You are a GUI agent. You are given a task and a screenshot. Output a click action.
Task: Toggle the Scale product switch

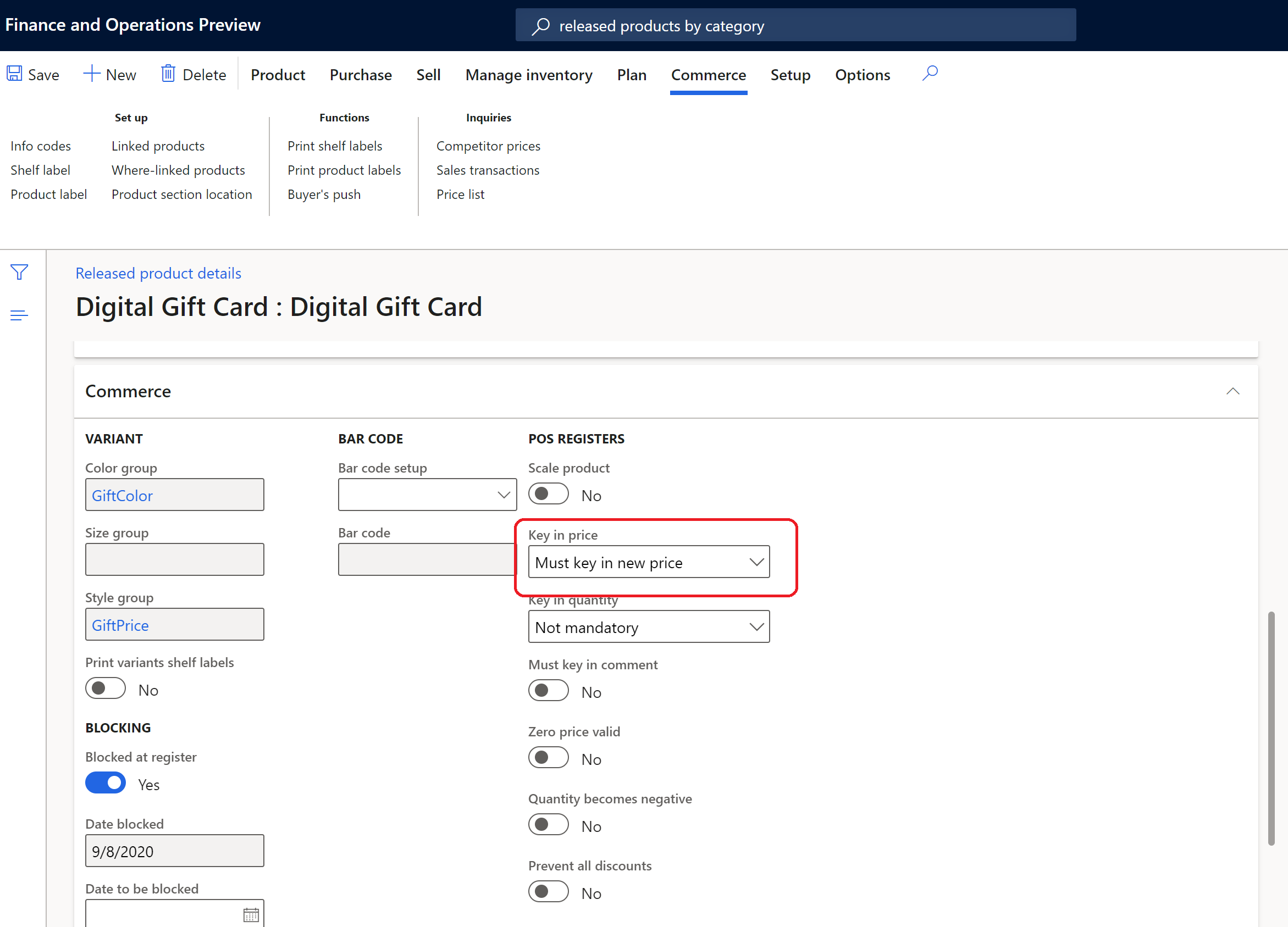[x=549, y=494]
